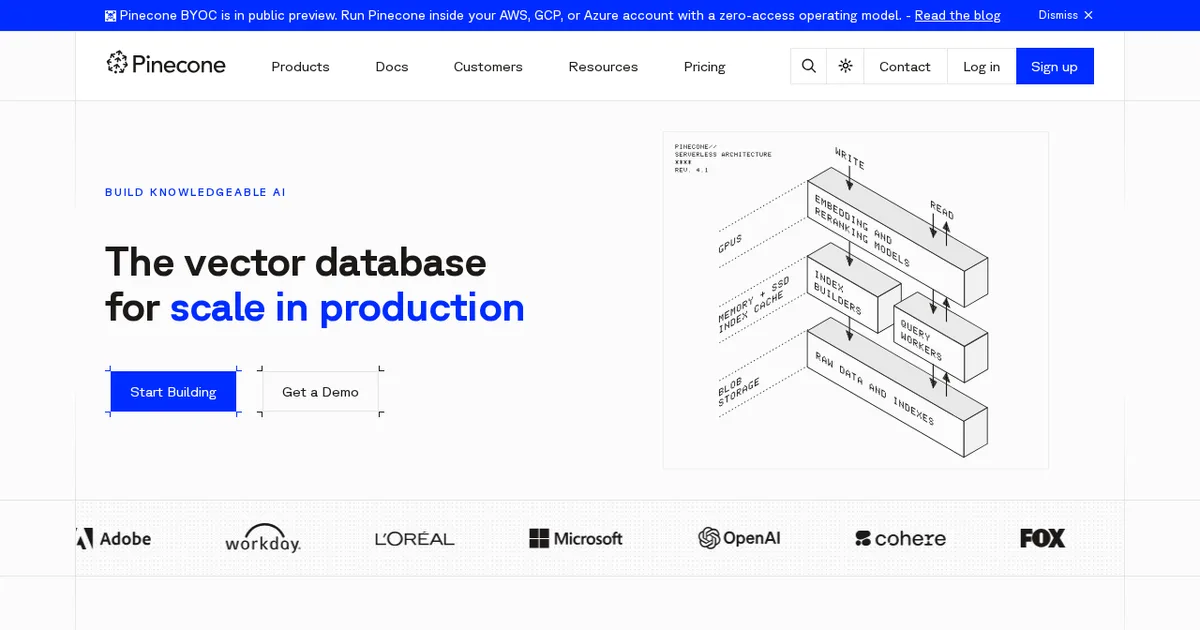The width and height of the screenshot is (1200, 630).
Task: Click the L'Oréal logo
Action: (415, 538)
